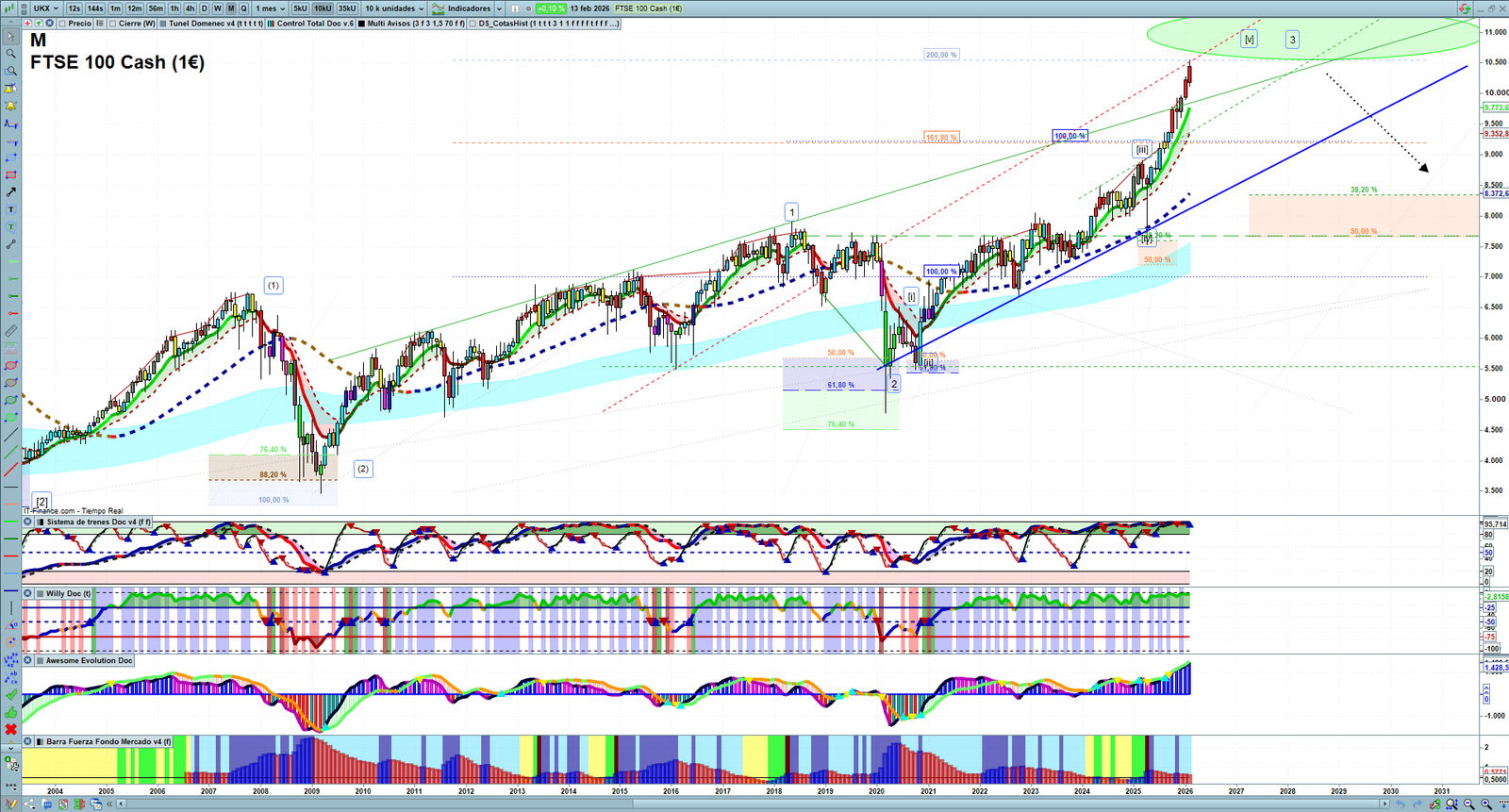
Task: Switch to the Q quarterly timeframe
Action: 243,8
